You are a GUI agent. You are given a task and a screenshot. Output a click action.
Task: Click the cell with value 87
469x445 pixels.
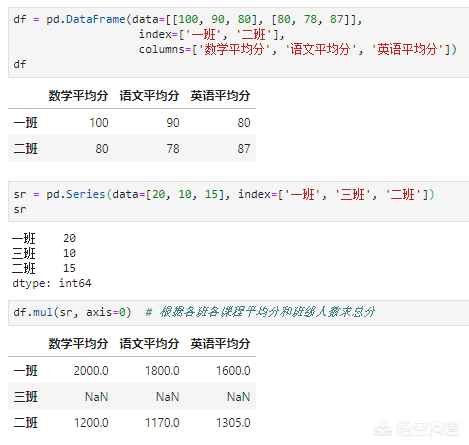(244, 149)
